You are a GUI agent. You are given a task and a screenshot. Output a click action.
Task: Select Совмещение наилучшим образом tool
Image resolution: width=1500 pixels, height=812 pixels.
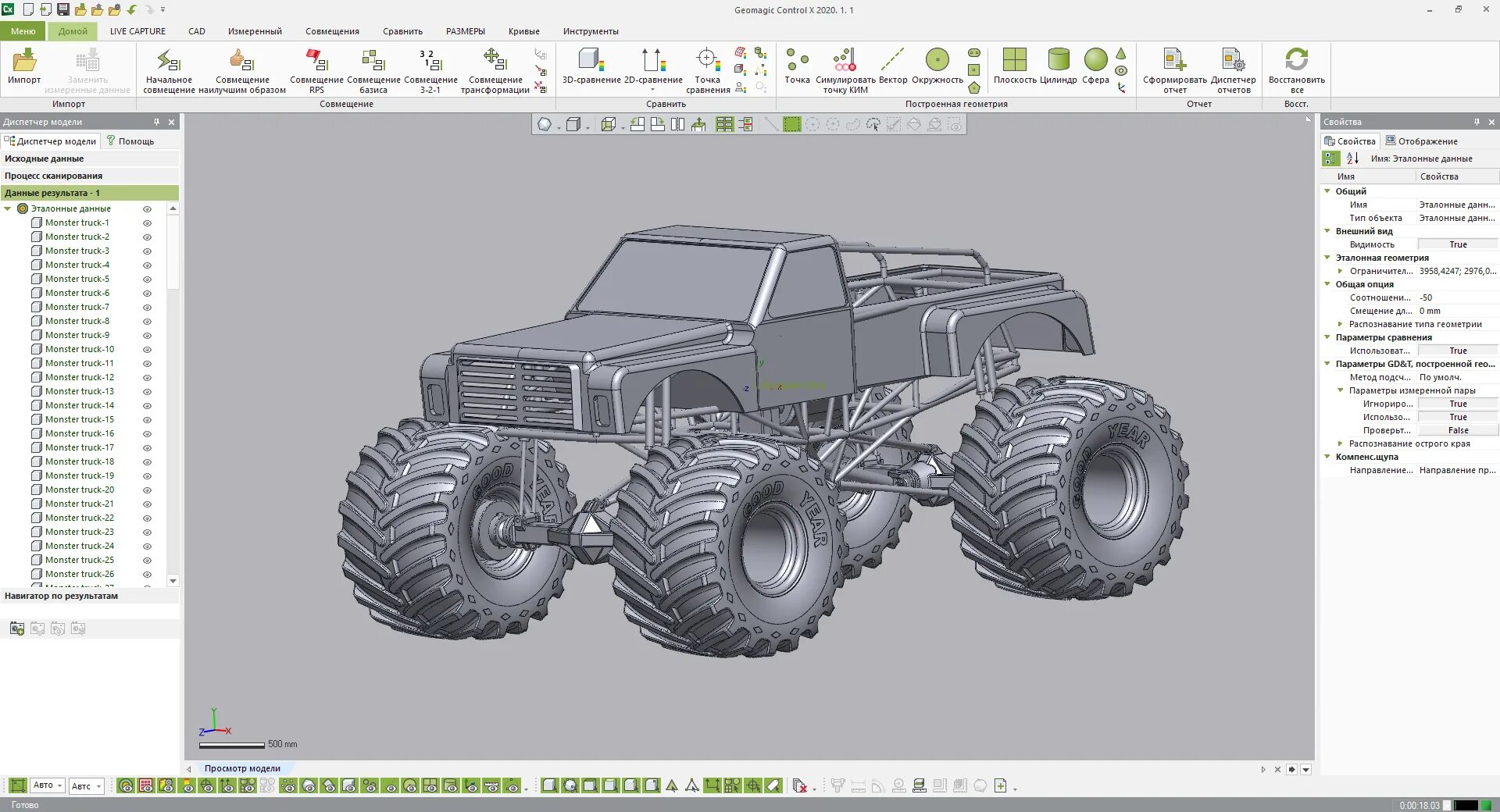(242, 70)
